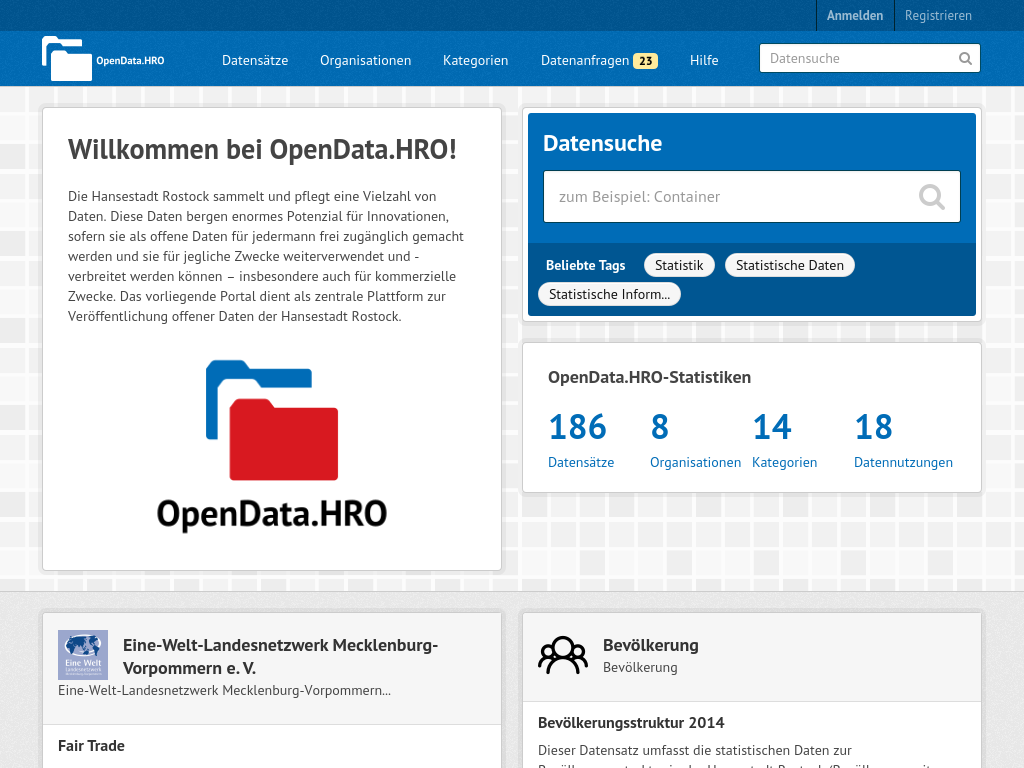Open the 14 Kategorien statistic
1024x768 pixels.
coord(784,440)
